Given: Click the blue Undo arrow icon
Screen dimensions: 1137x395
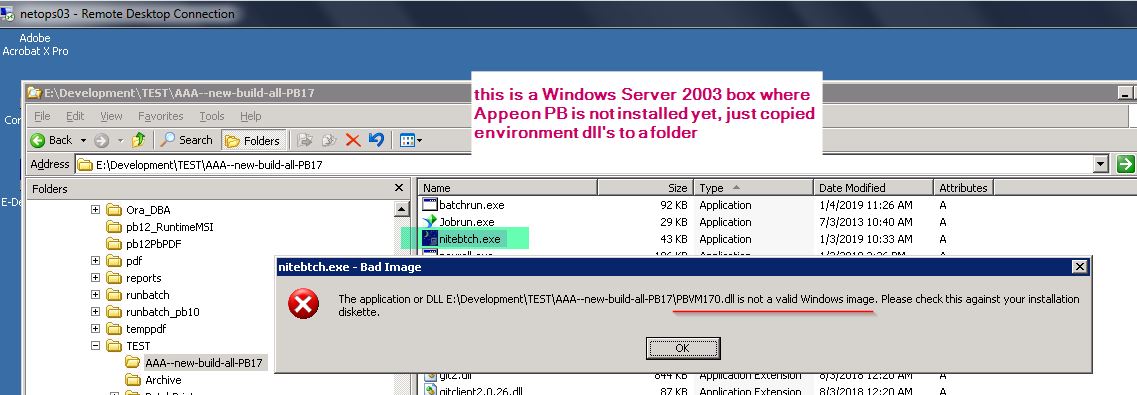Looking at the screenshot, I should (376, 140).
